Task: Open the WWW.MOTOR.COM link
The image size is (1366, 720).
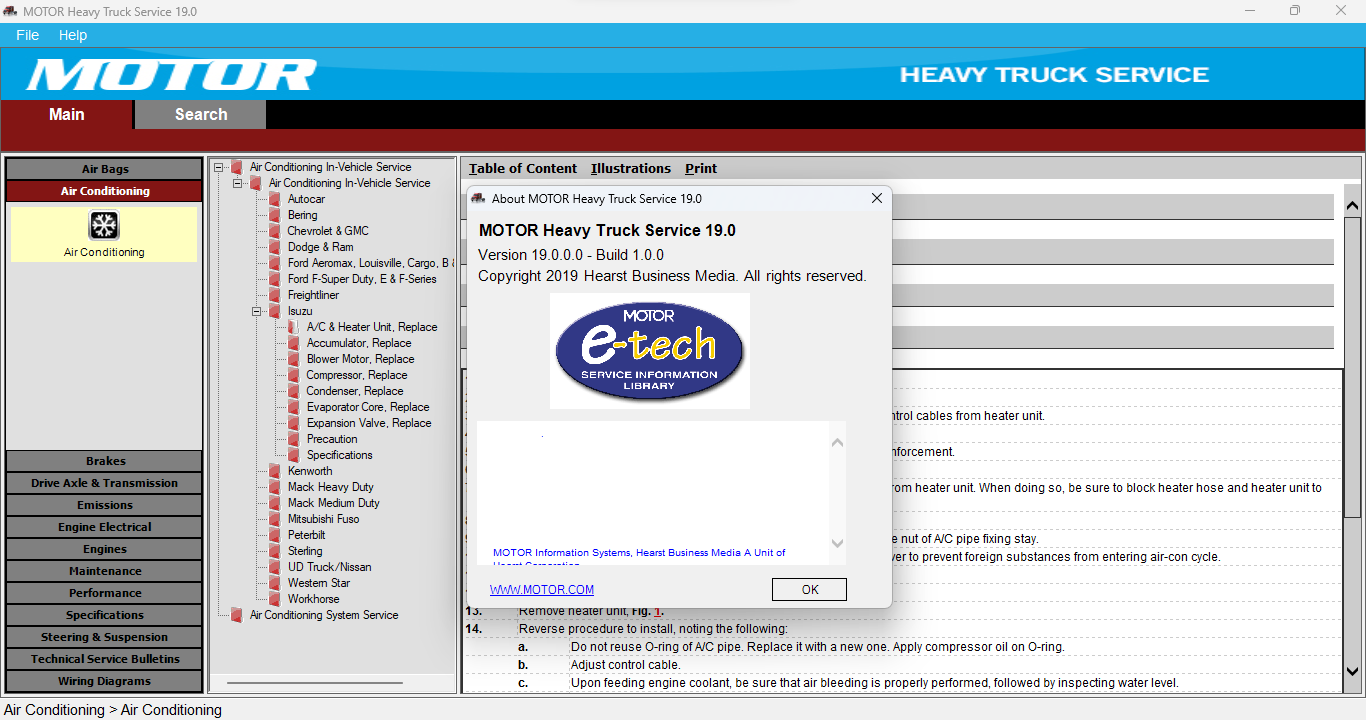Action: pyautogui.click(x=542, y=590)
